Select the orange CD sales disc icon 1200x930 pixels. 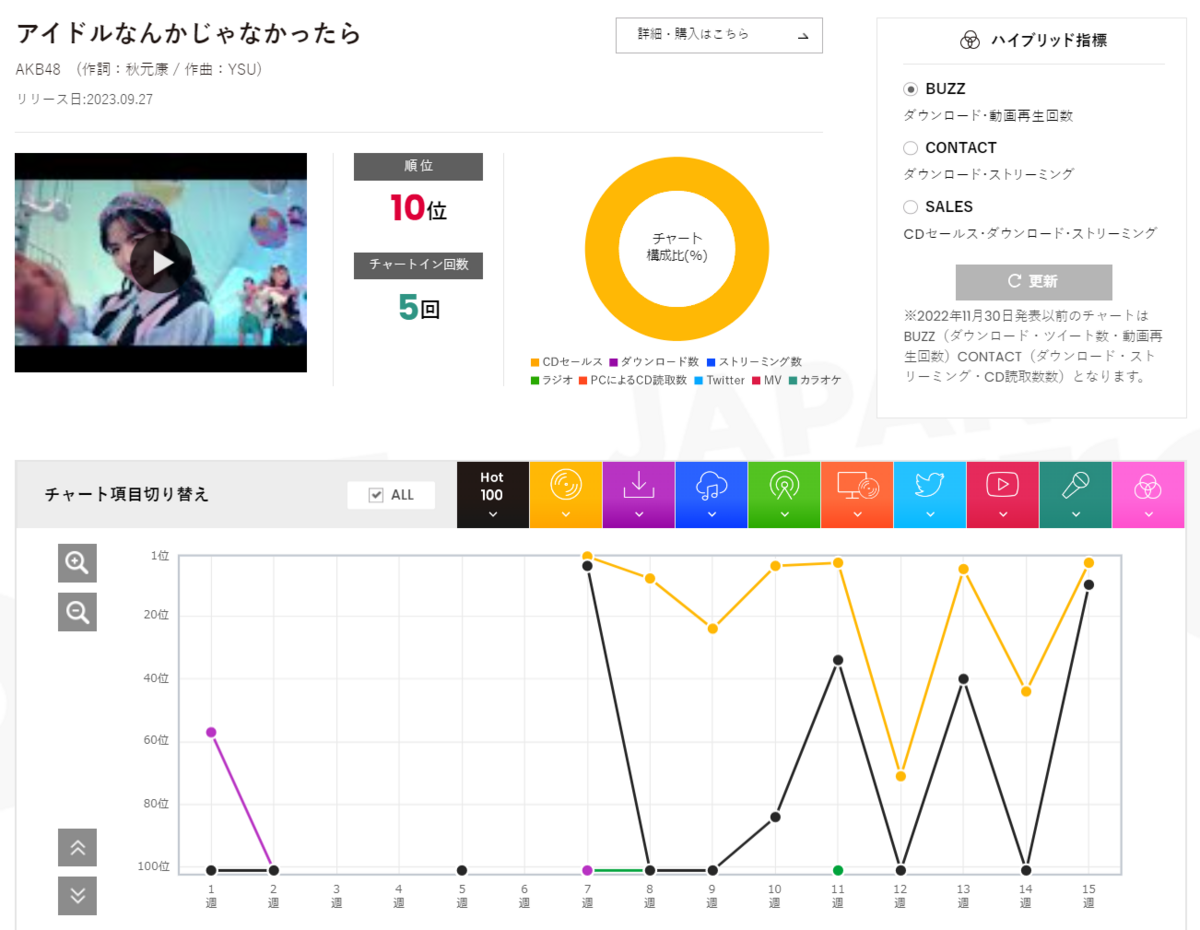pos(565,494)
